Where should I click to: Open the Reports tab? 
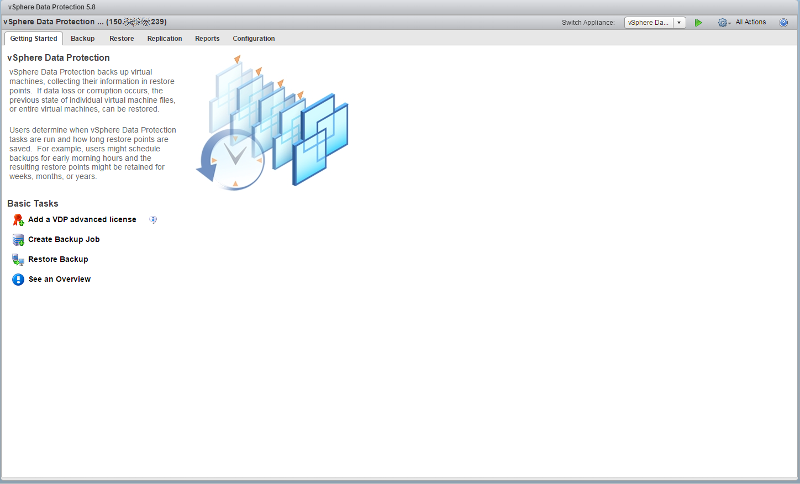click(x=207, y=39)
